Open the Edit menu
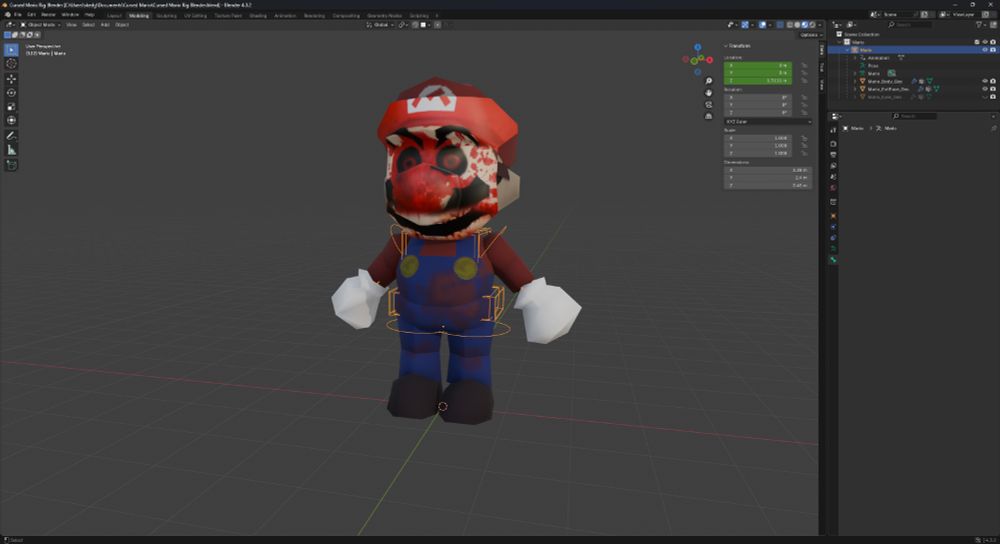Screen dimensions: 1000x544 [31, 15]
